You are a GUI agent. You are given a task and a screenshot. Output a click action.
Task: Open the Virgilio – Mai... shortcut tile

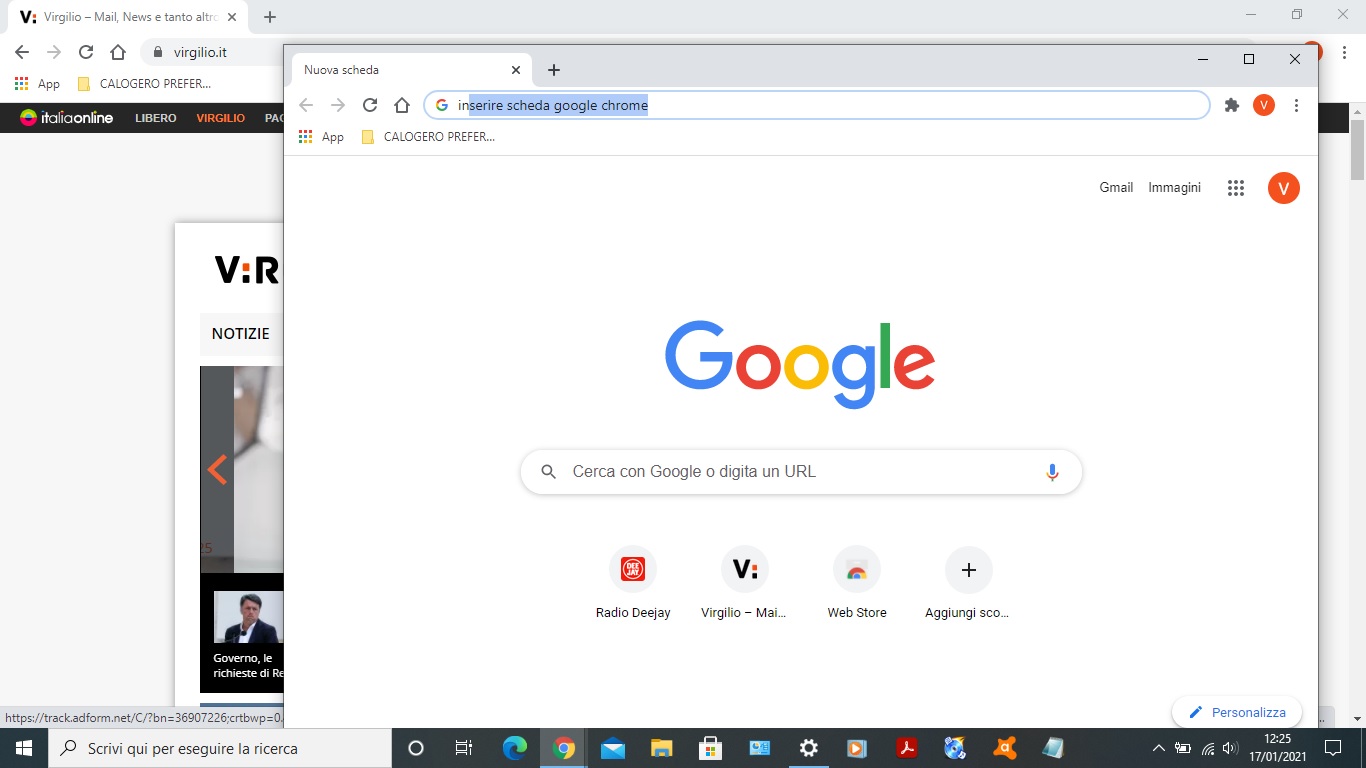pos(745,582)
